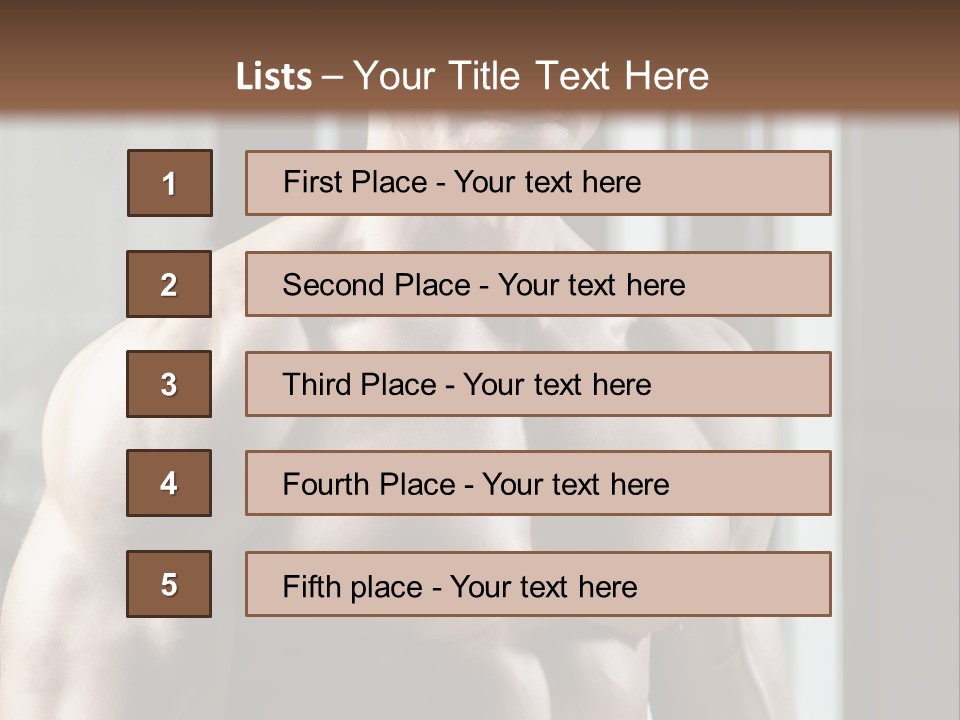Select the number 2 box
This screenshot has width=960, height=720.
pos(169,284)
